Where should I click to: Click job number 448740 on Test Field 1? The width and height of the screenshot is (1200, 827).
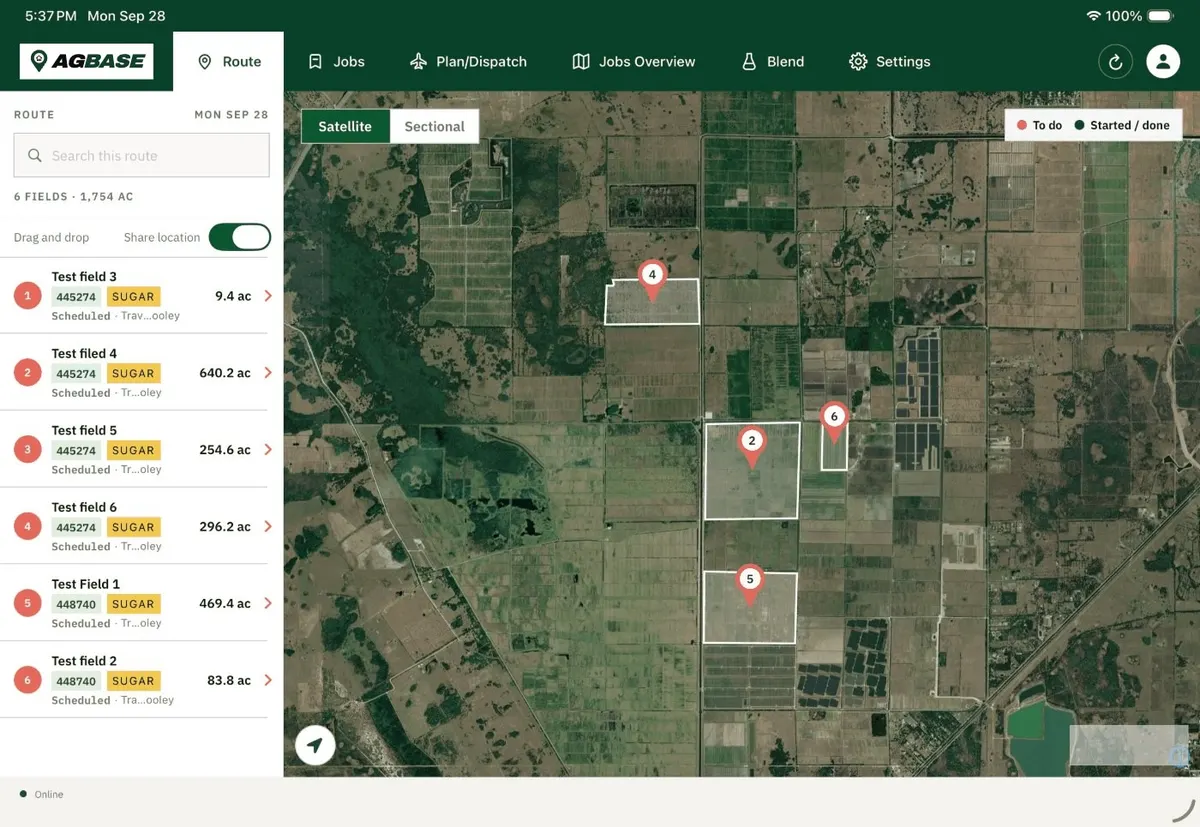tap(76, 604)
